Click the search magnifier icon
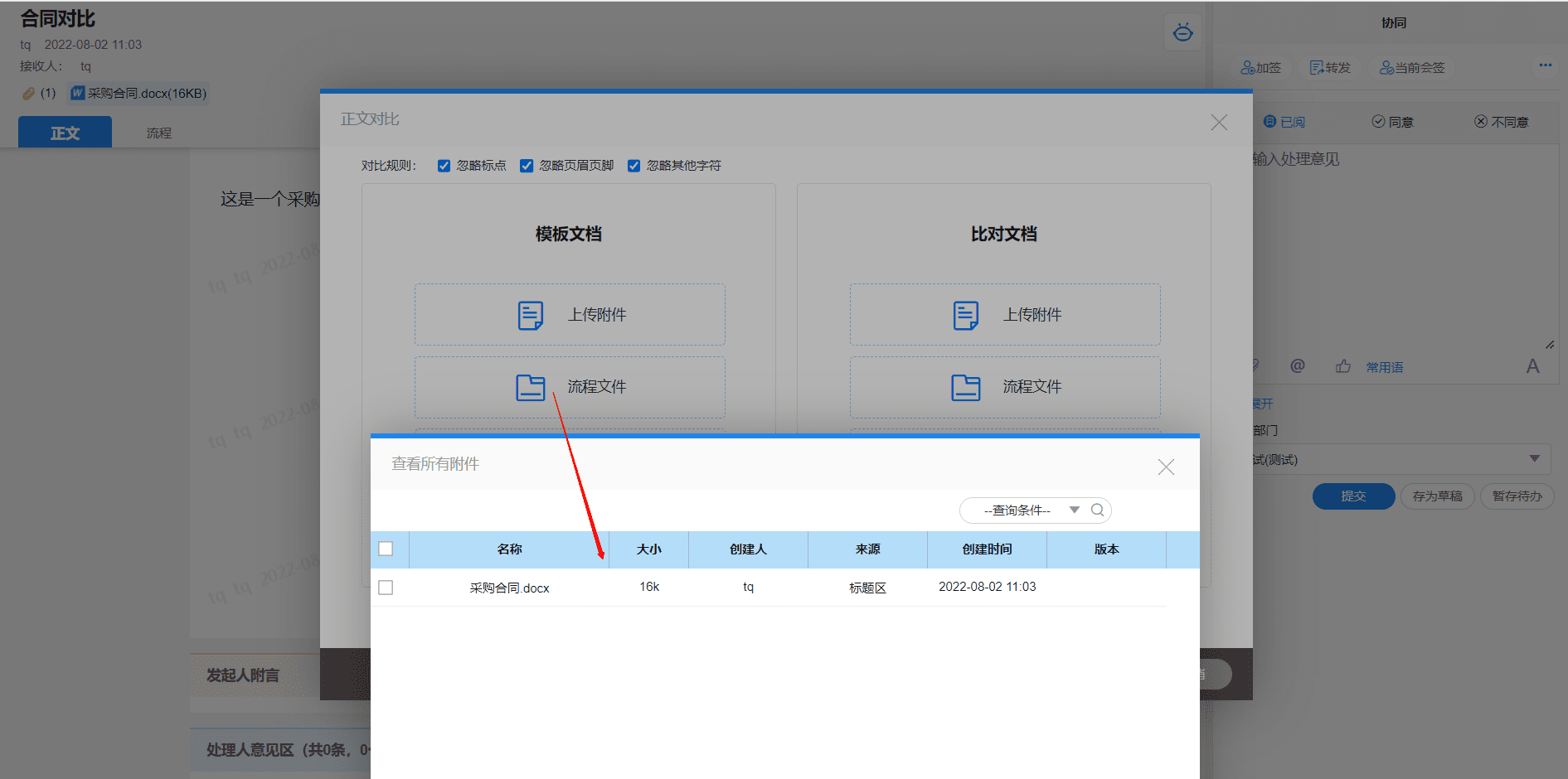1568x779 pixels. tap(1098, 510)
